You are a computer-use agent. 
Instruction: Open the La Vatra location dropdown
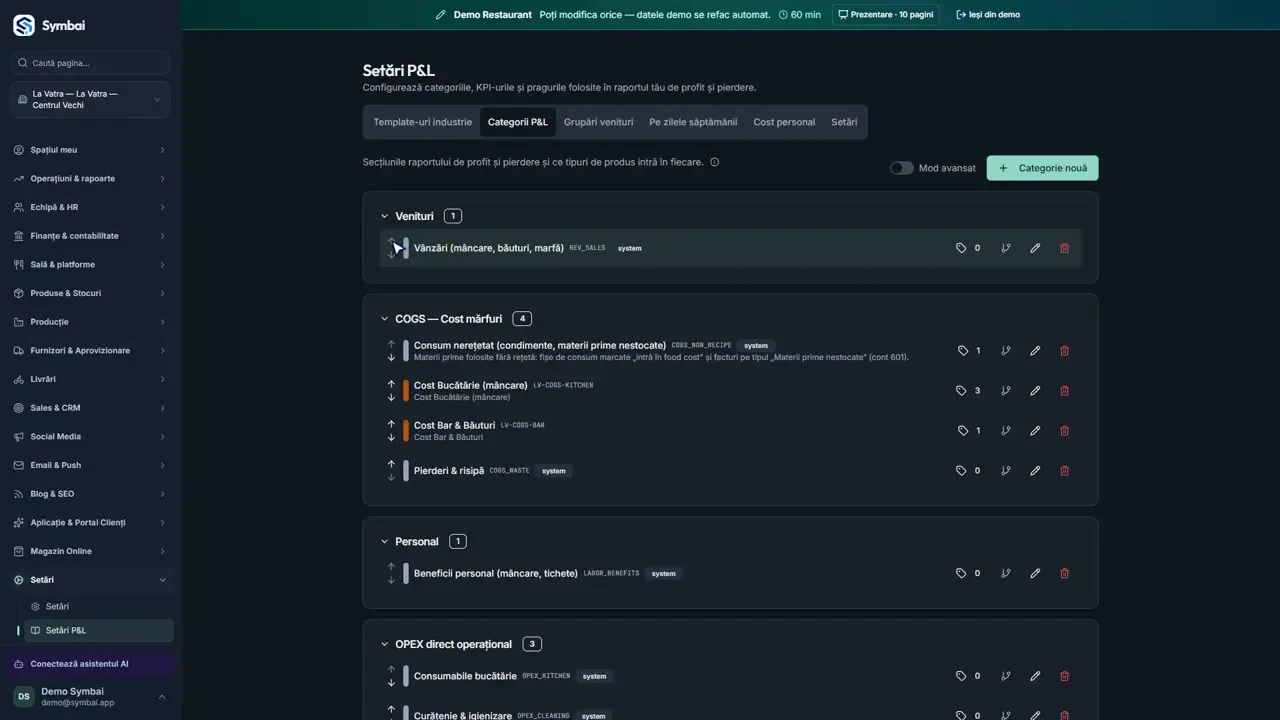(90, 100)
